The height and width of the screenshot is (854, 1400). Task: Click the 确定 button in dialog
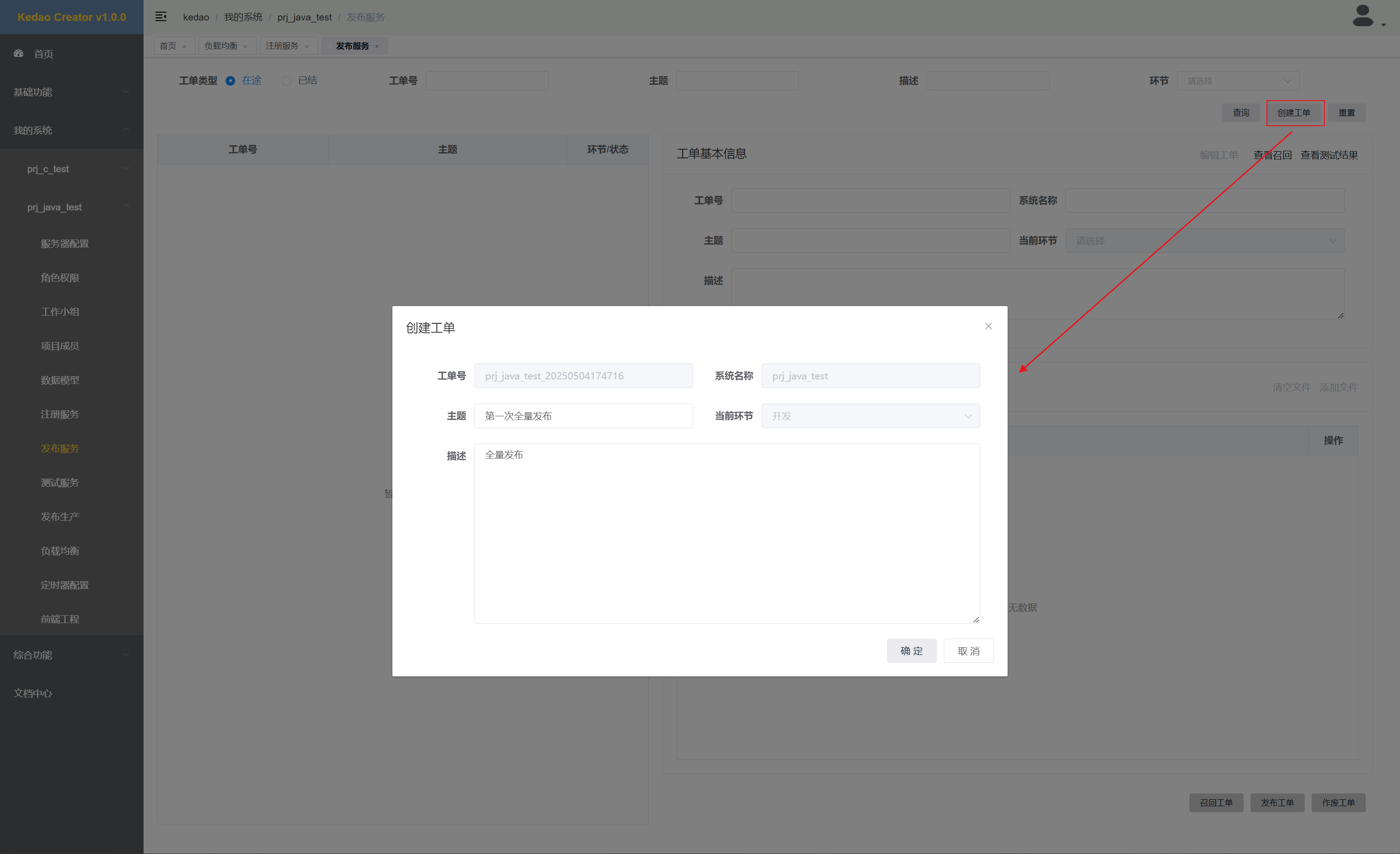[x=911, y=651]
